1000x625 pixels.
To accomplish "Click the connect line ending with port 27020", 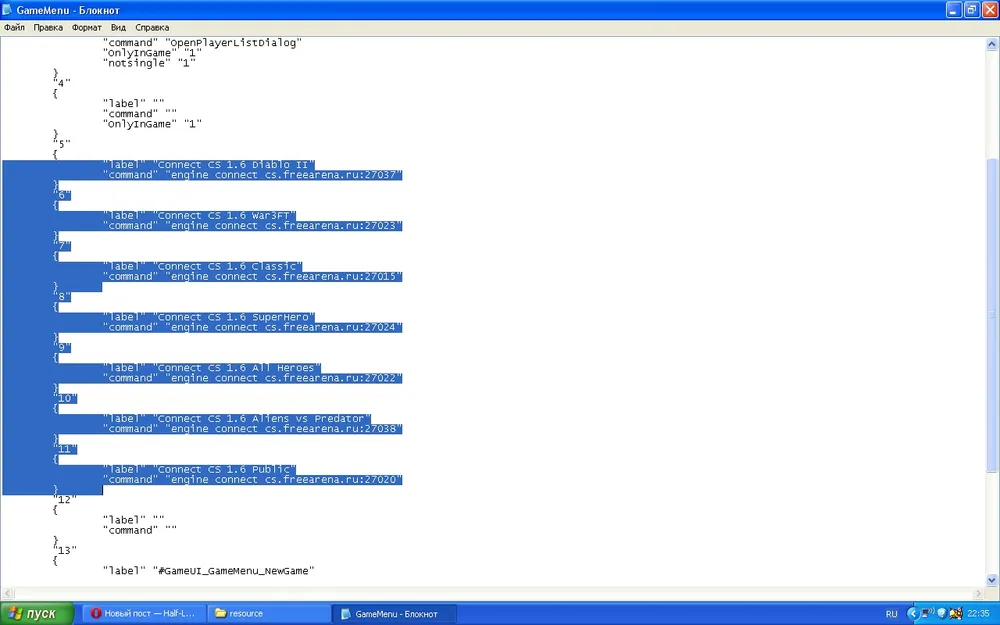I will click(253, 480).
